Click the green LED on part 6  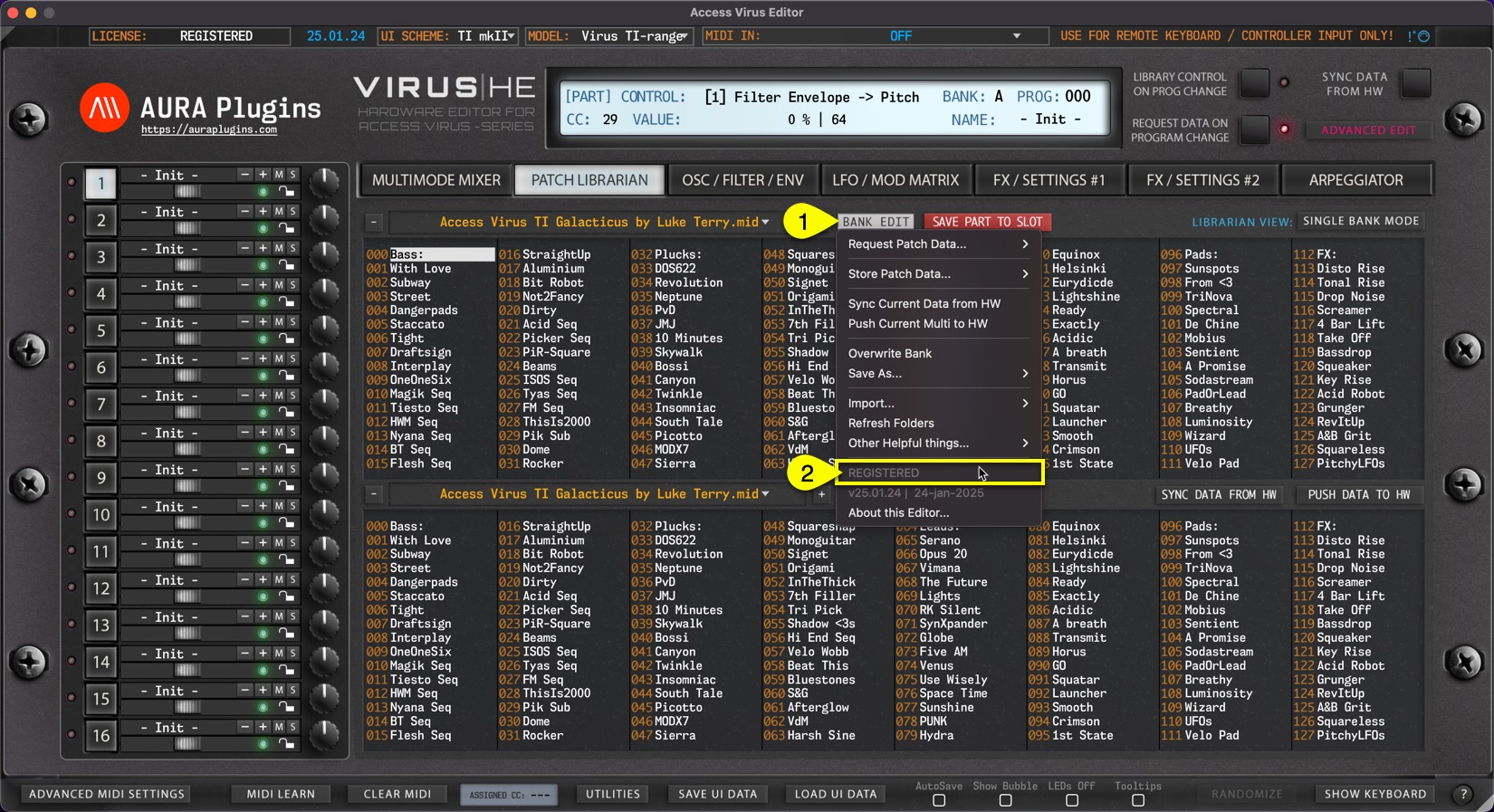(263, 376)
